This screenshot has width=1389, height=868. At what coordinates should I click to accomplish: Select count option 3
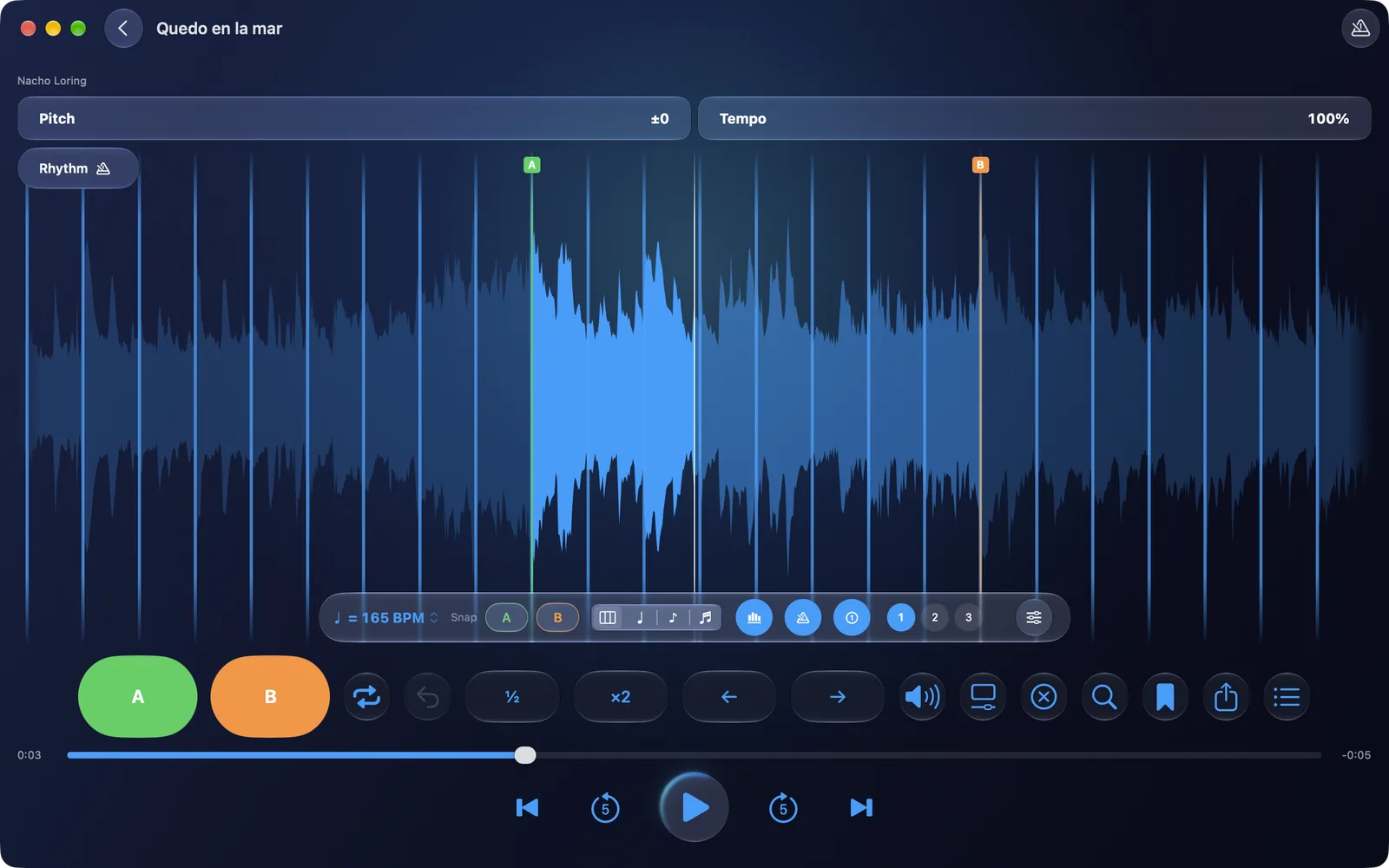[x=969, y=617]
